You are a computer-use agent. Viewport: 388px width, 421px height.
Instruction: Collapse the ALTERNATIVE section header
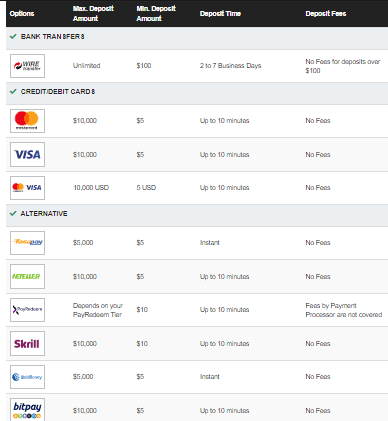pyautogui.click(x=197, y=215)
